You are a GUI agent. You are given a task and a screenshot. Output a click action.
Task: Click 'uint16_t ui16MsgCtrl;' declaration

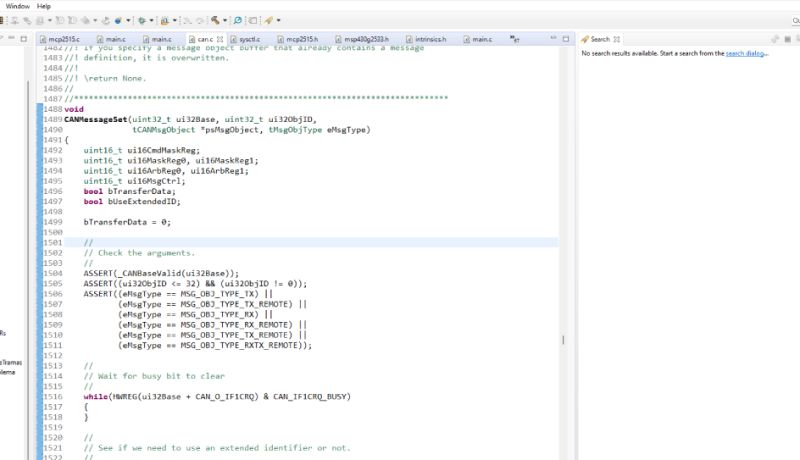(x=135, y=181)
